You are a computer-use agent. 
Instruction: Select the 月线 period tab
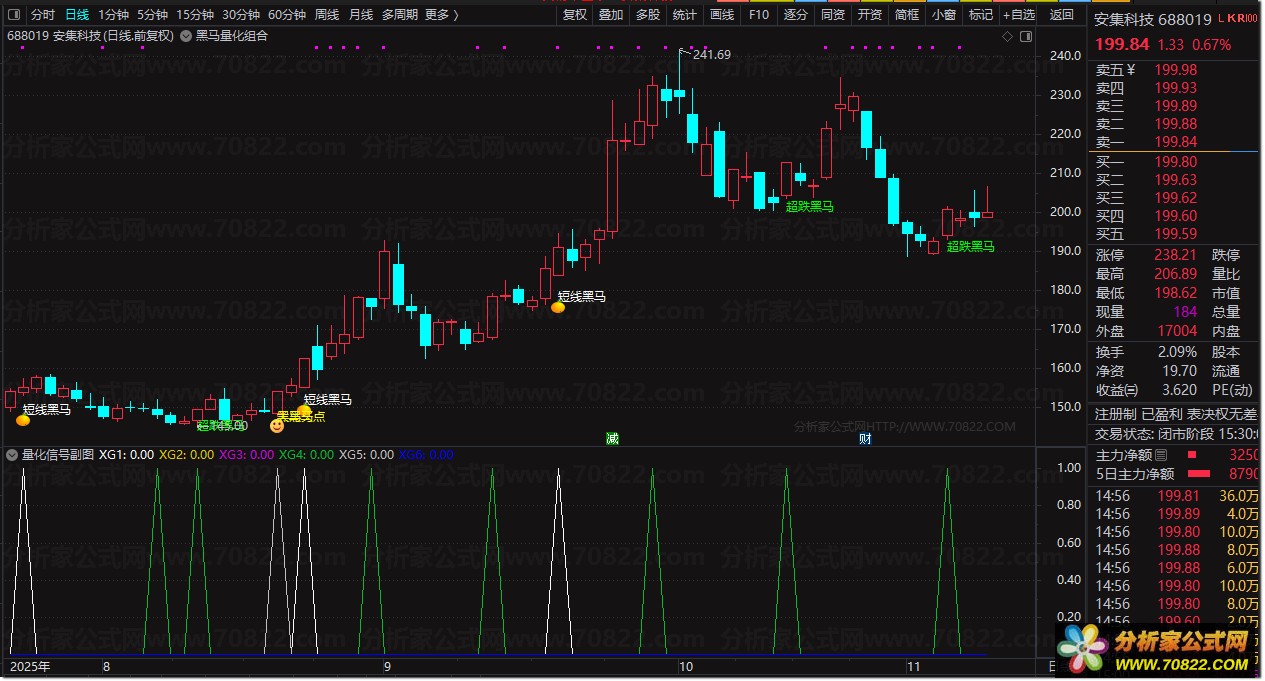point(361,15)
